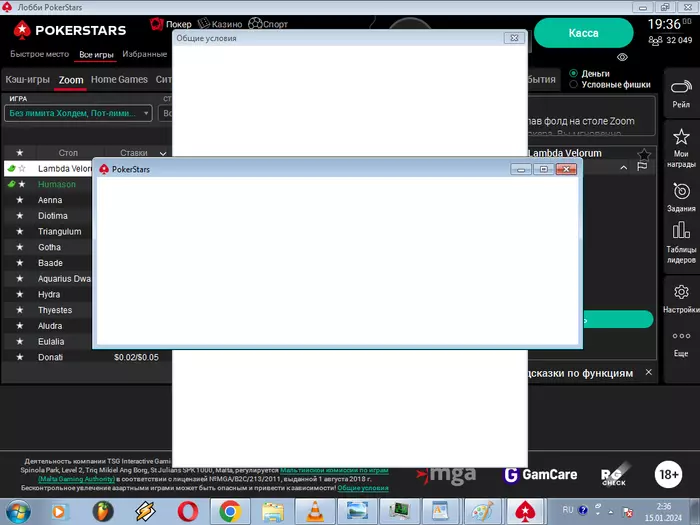700x525 pixels.
Task: Open Мои награды star icon
Action: coord(681,137)
